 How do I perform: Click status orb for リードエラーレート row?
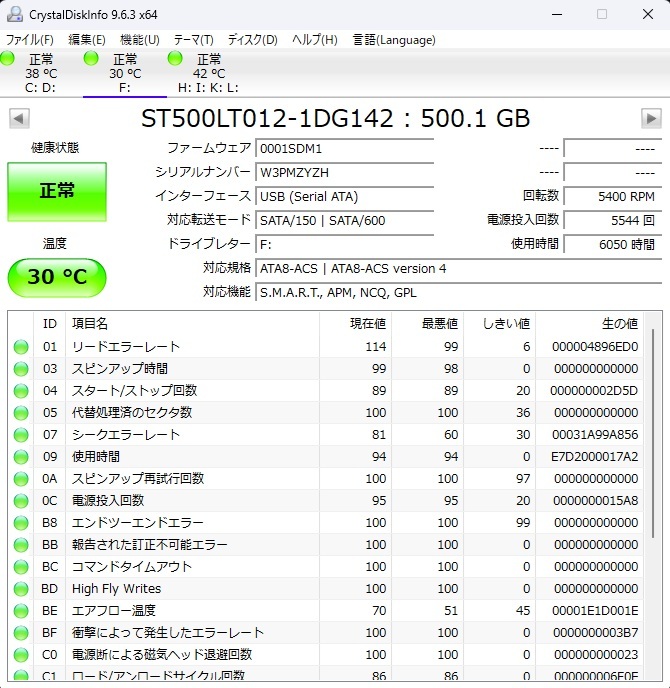21,347
